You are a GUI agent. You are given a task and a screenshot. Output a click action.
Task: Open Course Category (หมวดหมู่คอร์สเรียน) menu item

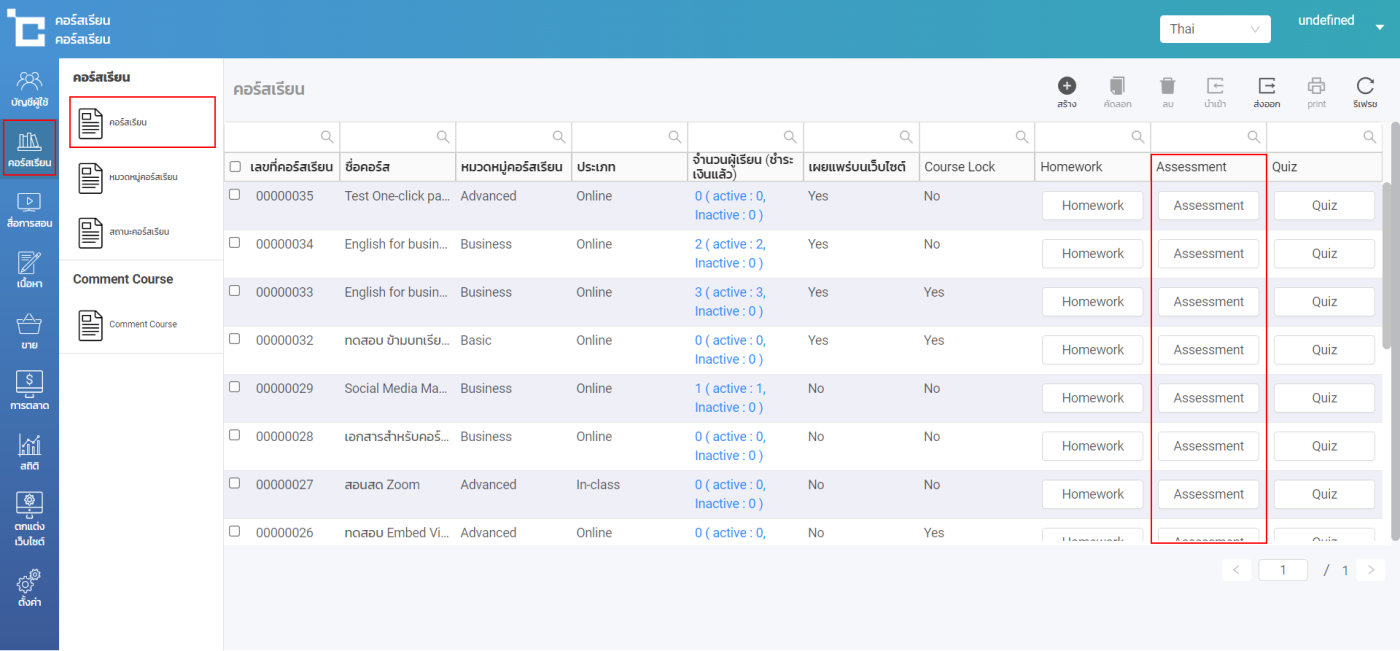click(141, 177)
